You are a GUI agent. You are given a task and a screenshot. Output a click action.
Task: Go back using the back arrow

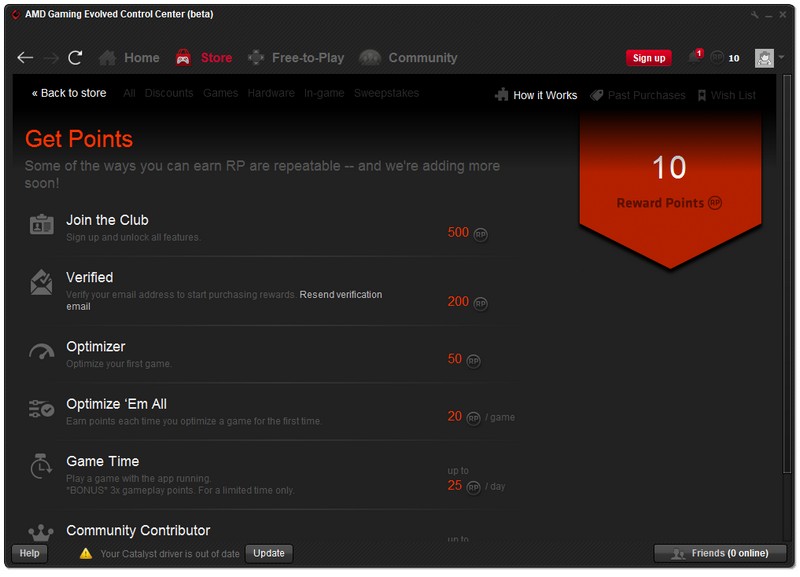(x=25, y=58)
